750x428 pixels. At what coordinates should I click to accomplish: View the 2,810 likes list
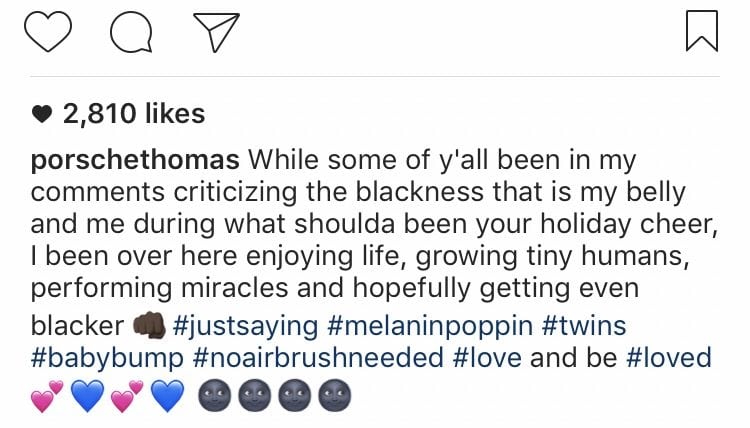tap(133, 114)
